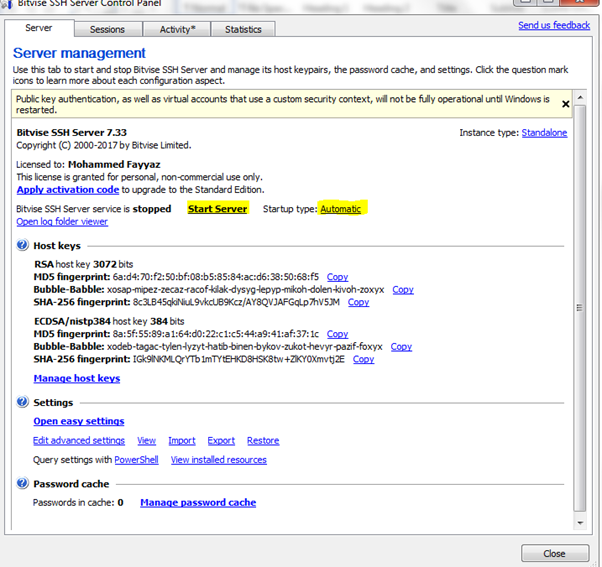The width and height of the screenshot is (602, 567).
Task: Click the Send us feedback link
Action: point(554,25)
